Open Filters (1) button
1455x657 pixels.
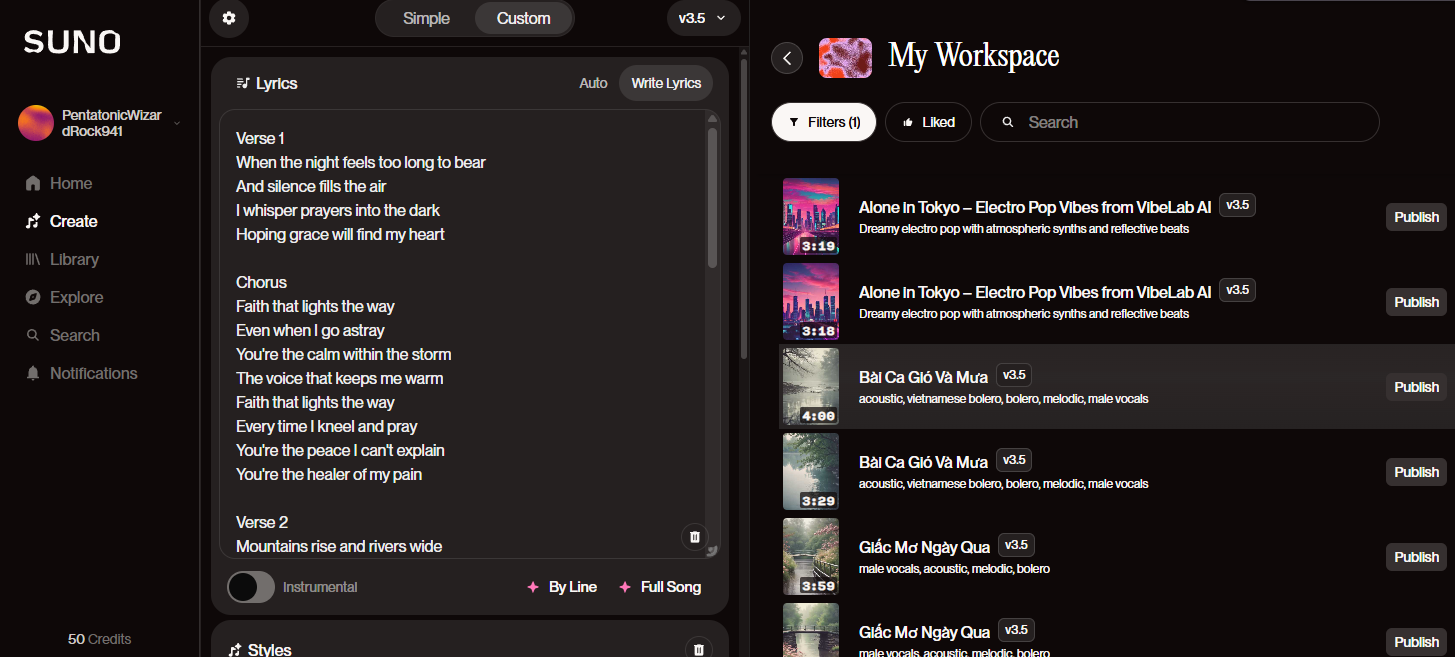coord(824,122)
